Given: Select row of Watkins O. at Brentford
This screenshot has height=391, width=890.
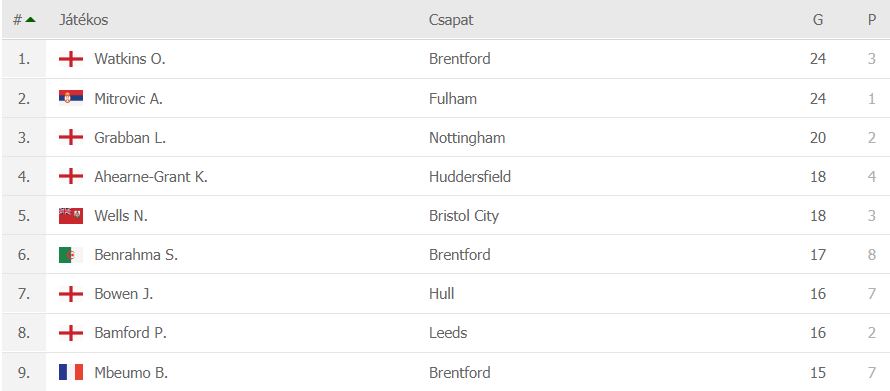Looking at the screenshot, I should click(x=445, y=59).
